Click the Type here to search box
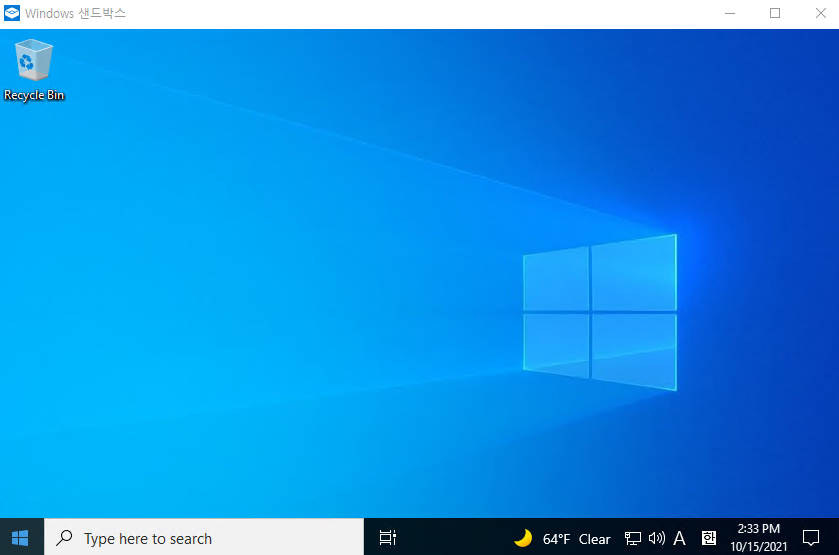The image size is (839, 555). pos(204,537)
